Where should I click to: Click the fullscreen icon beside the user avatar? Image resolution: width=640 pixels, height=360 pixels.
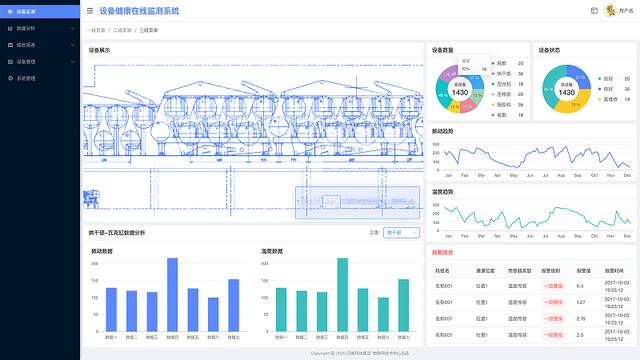(x=594, y=11)
